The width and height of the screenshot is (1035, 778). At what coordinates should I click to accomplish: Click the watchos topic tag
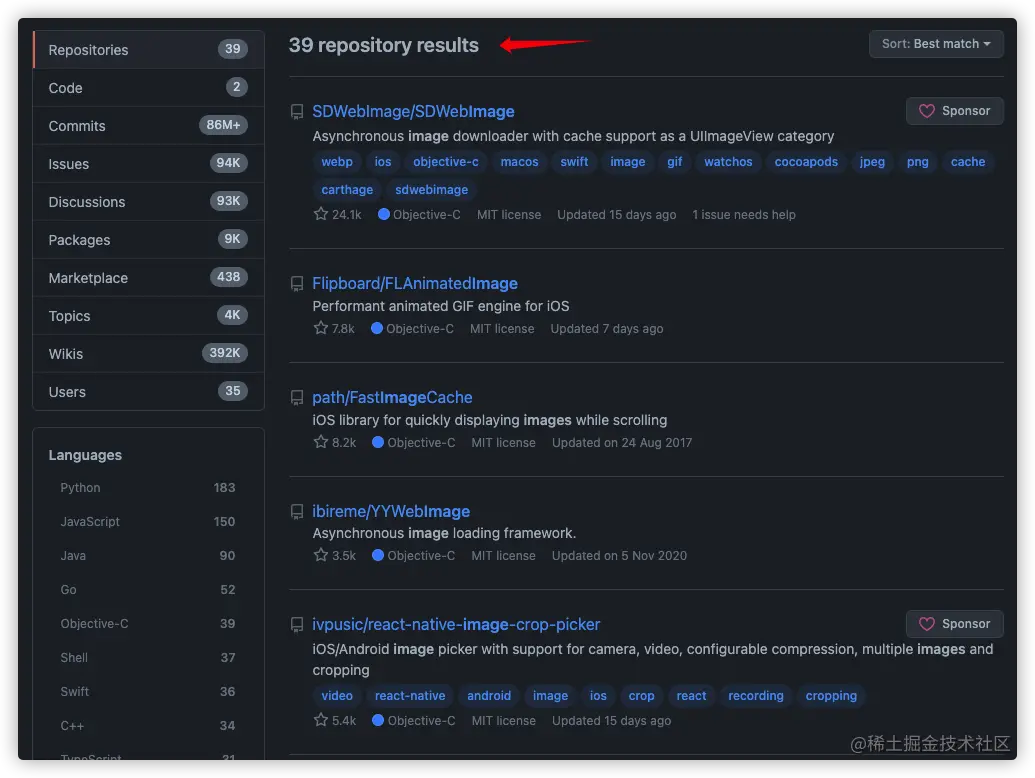coord(727,162)
